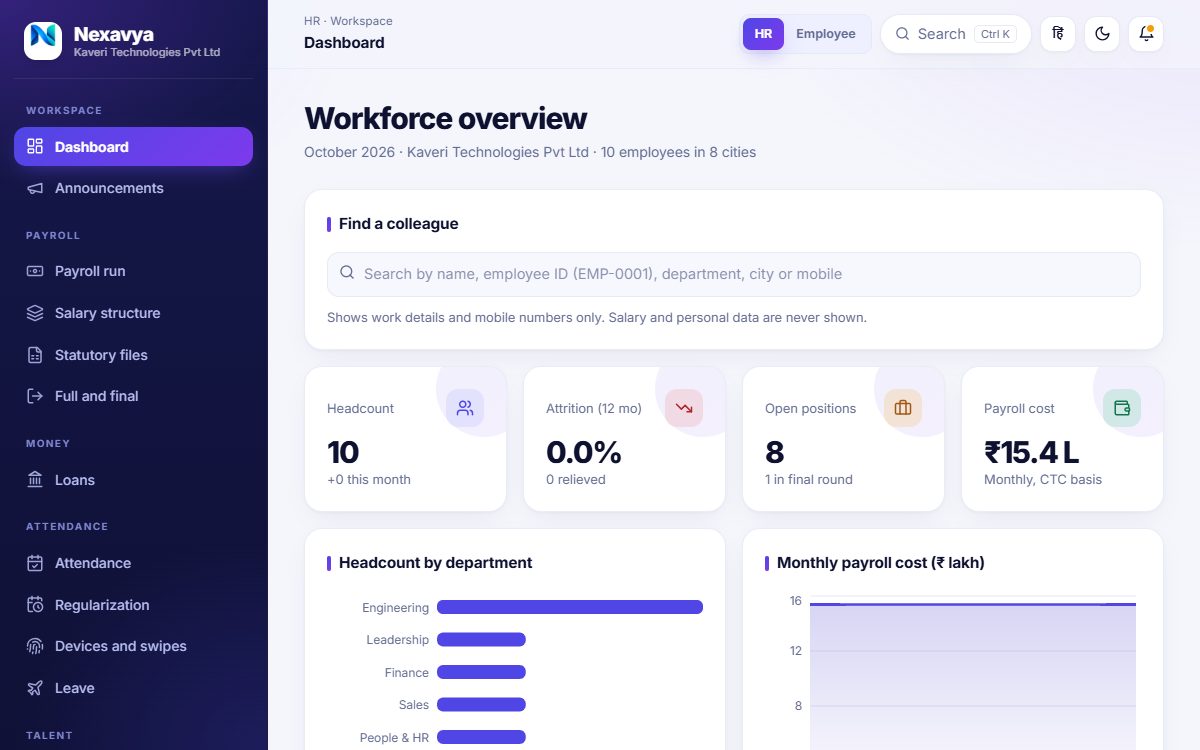Click the Salary structure layers icon
The height and width of the screenshot is (750, 1200).
pyautogui.click(x=35, y=313)
